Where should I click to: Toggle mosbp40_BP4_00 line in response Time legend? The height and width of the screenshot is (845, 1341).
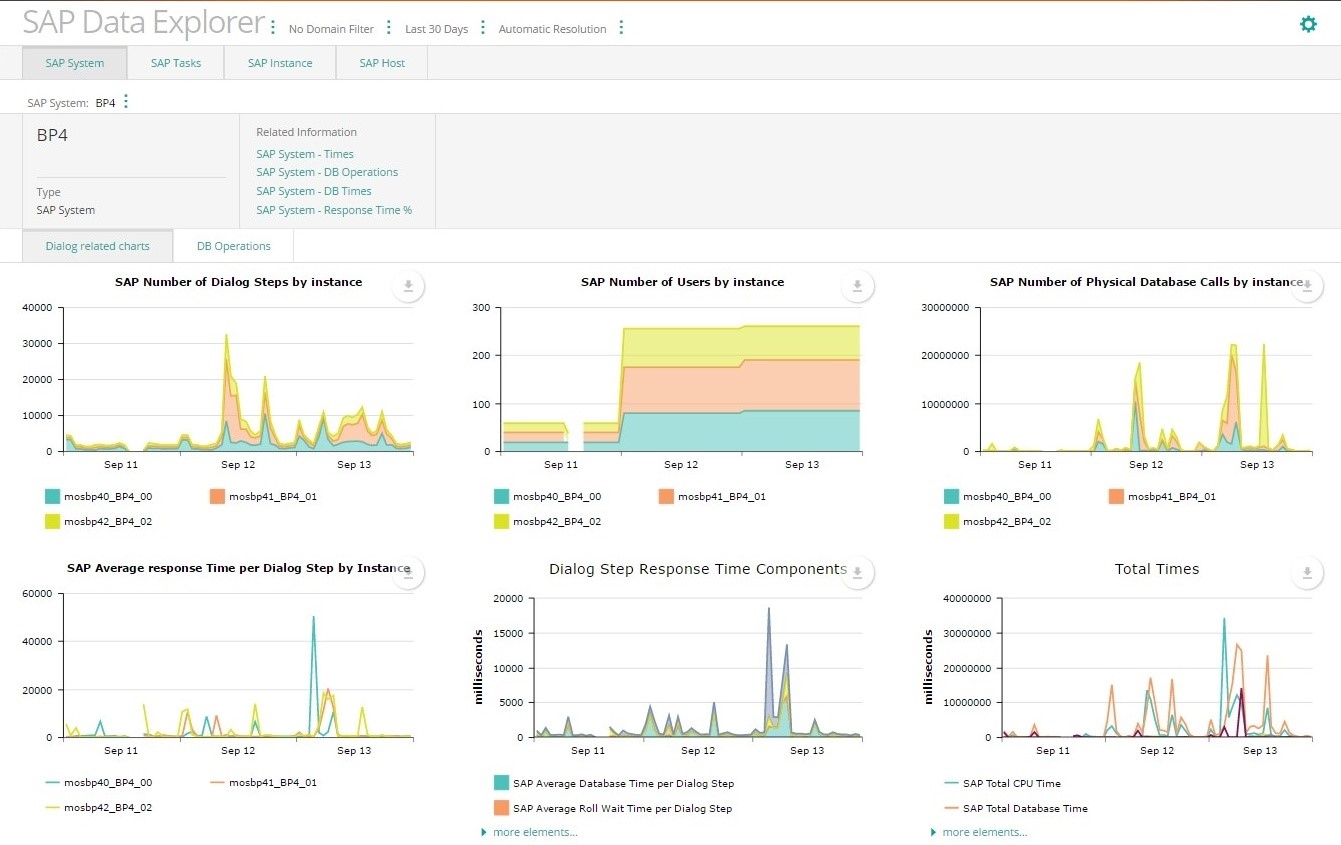pos(53,783)
